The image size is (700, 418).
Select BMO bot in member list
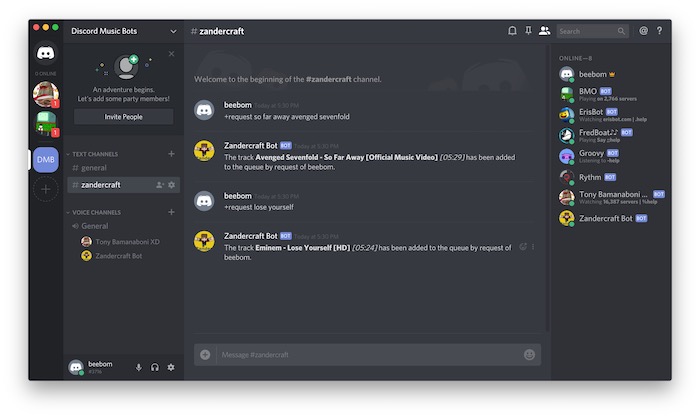(x=611, y=94)
